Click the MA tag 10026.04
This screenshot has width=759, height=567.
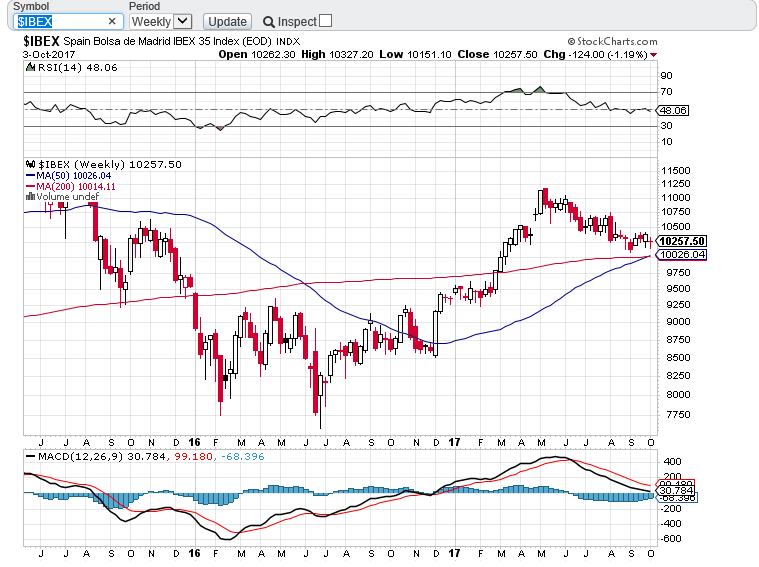[681, 255]
